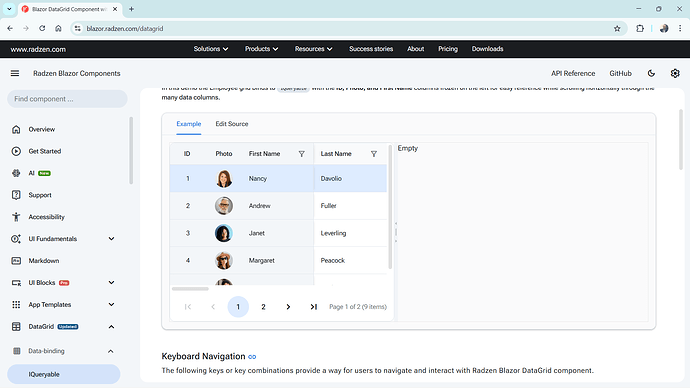Switch to the Example tab

pos(189,124)
